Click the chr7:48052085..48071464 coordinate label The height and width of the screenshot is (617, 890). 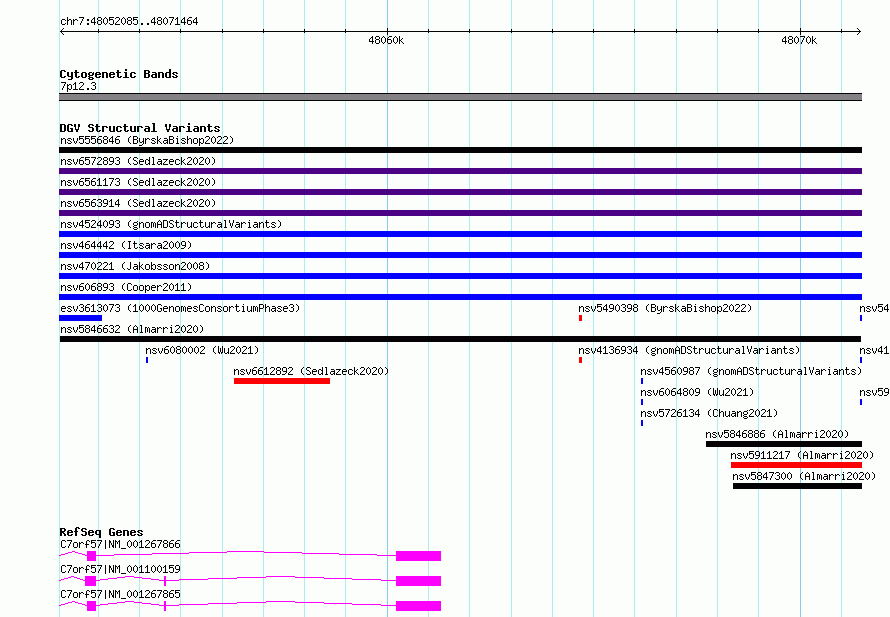(129, 21)
